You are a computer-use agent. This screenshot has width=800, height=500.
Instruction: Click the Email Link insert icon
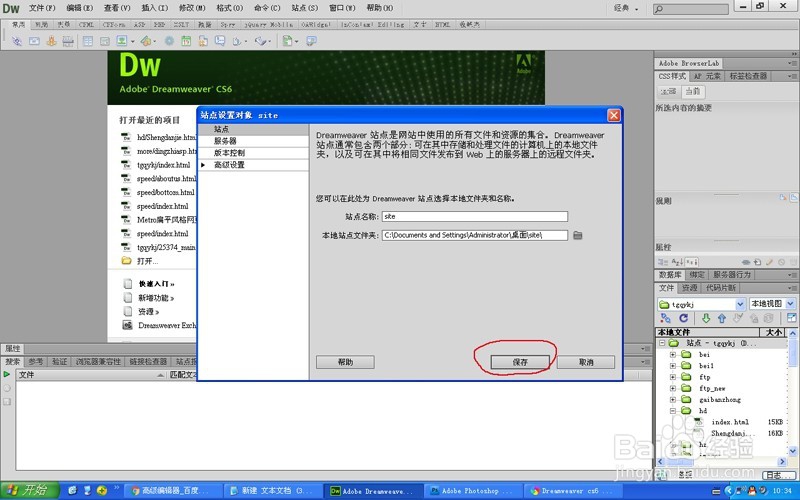[x=34, y=41]
